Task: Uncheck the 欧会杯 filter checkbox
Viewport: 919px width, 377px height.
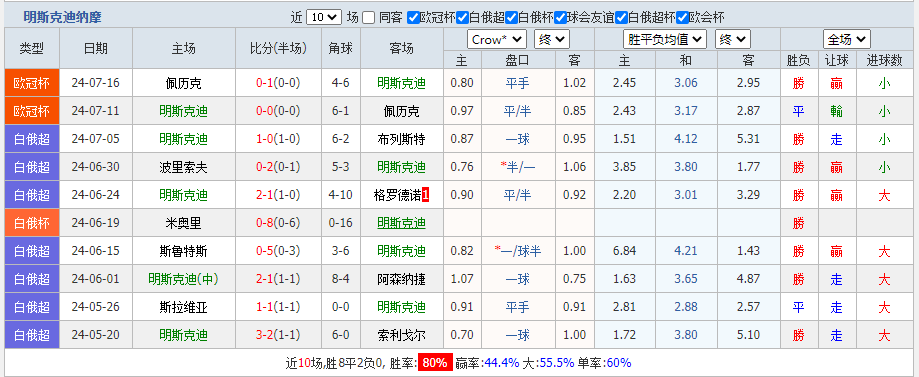Action: pyautogui.click(x=682, y=18)
